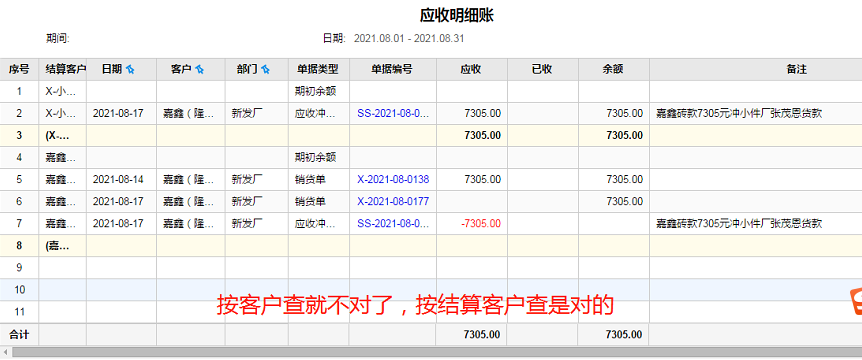Click the date range 2021.08.01 - 2021.08.31
The height and width of the screenshot is (360, 862).
[410, 39]
